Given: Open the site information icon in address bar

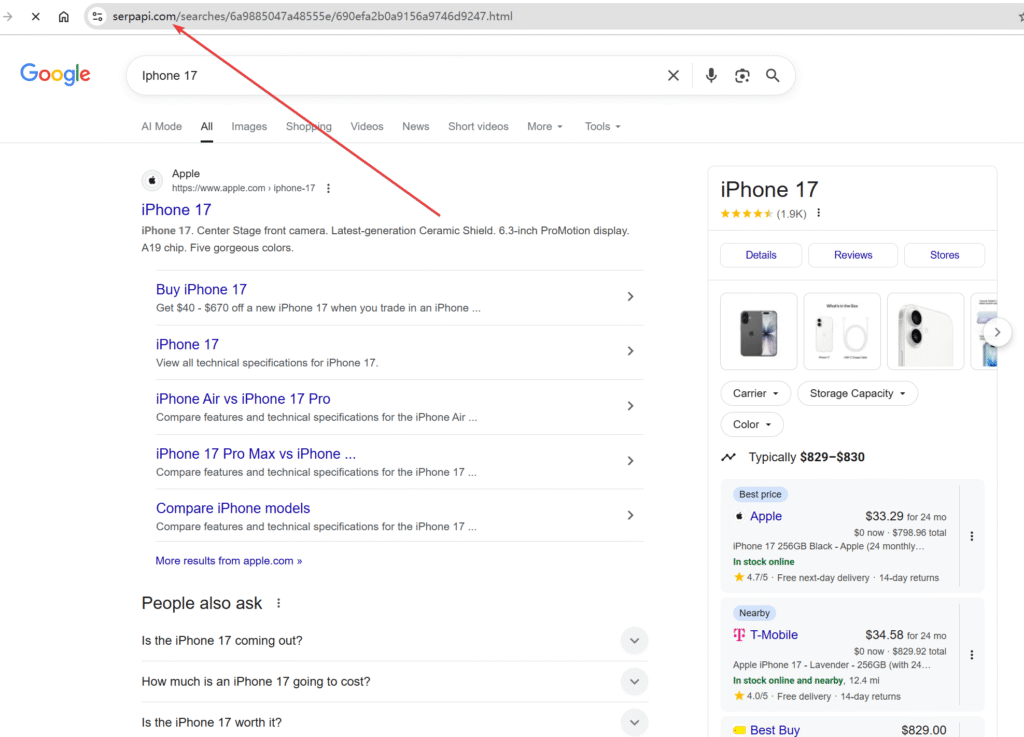Looking at the screenshot, I should pos(97,17).
